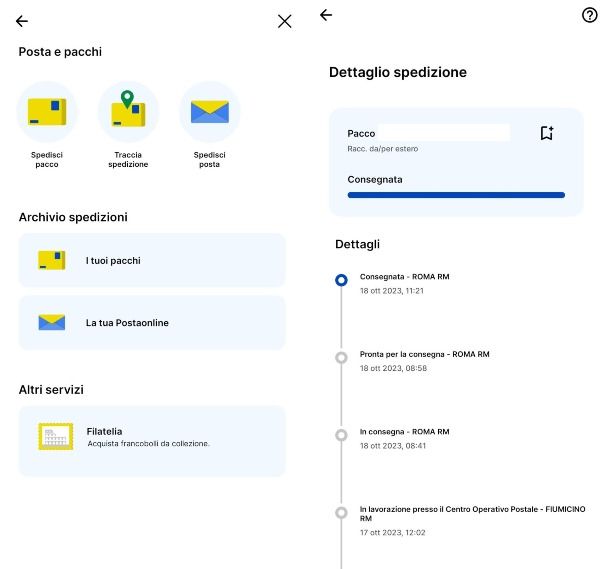Screen dimensions: 610x569
Task: Open Spedisci pacco yellow box icon
Action: (47, 112)
